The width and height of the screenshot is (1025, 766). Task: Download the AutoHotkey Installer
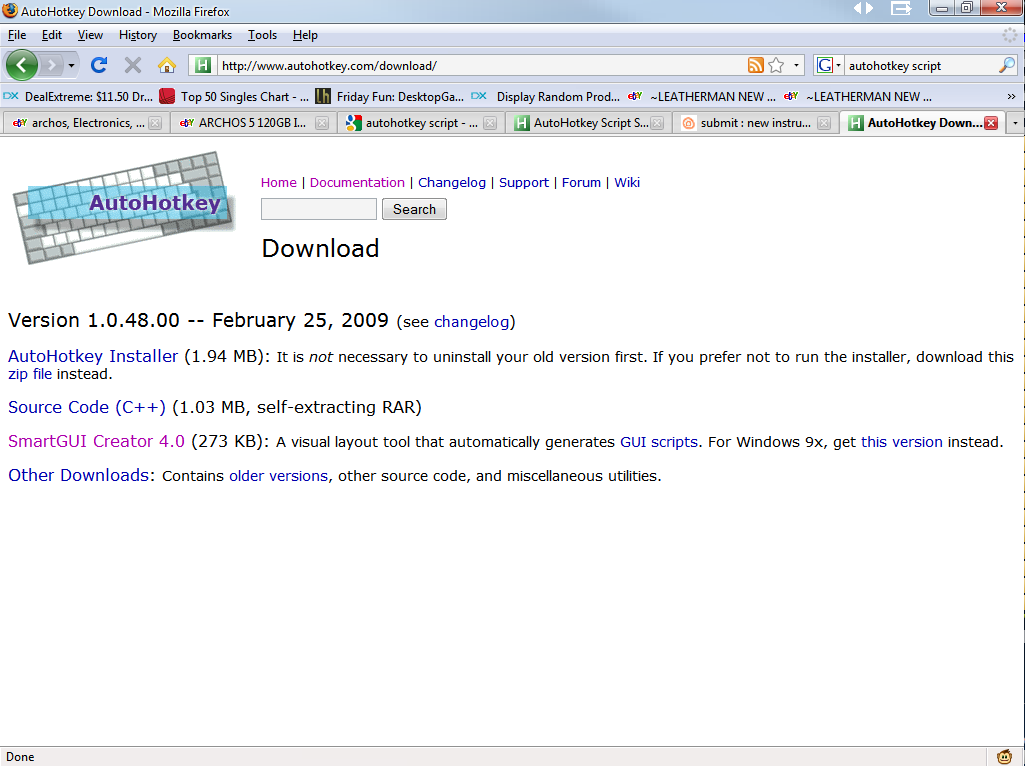[93, 356]
